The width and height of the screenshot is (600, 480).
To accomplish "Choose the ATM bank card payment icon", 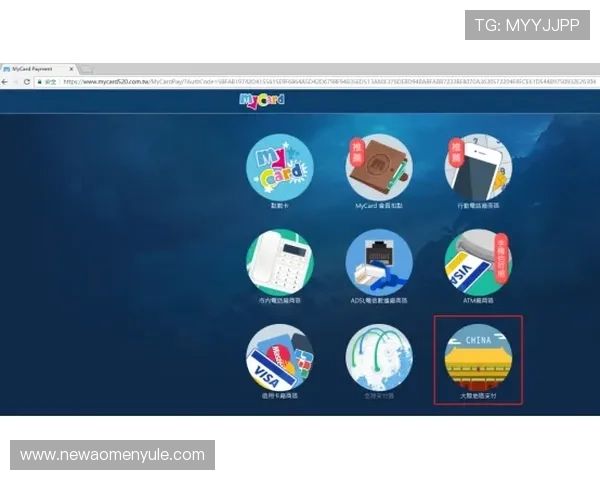I will point(478,262).
